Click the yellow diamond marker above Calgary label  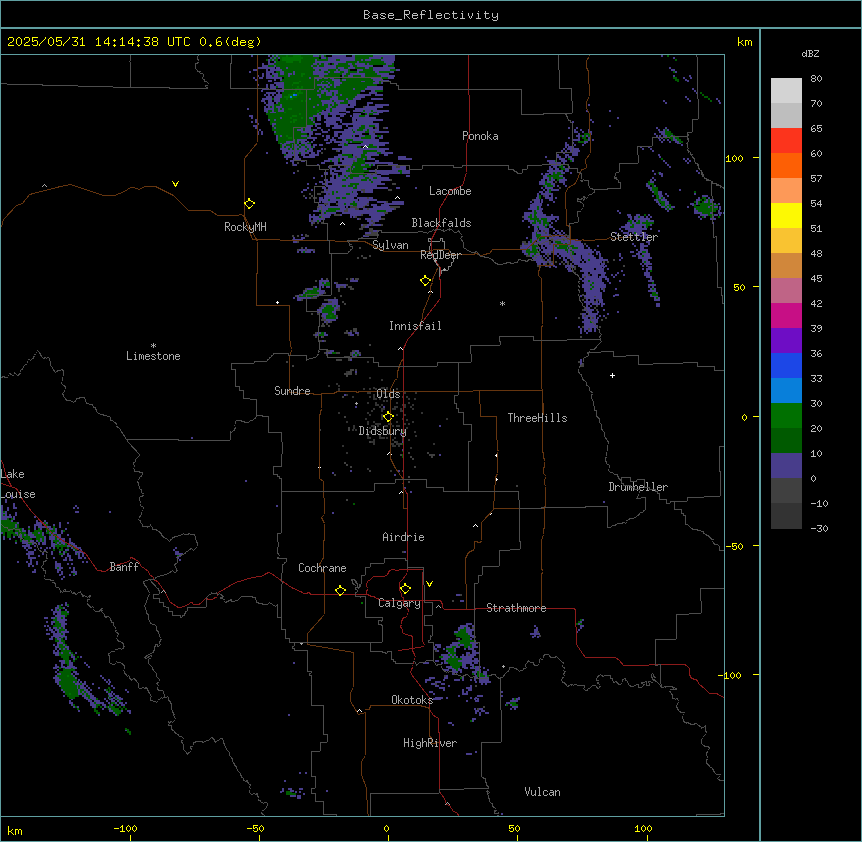tap(405, 589)
